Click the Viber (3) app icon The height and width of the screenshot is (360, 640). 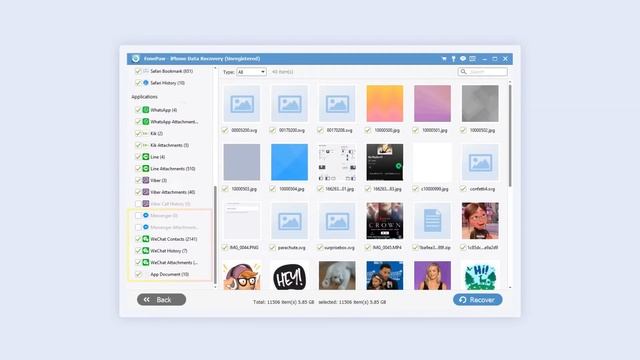pyautogui.click(x=146, y=180)
